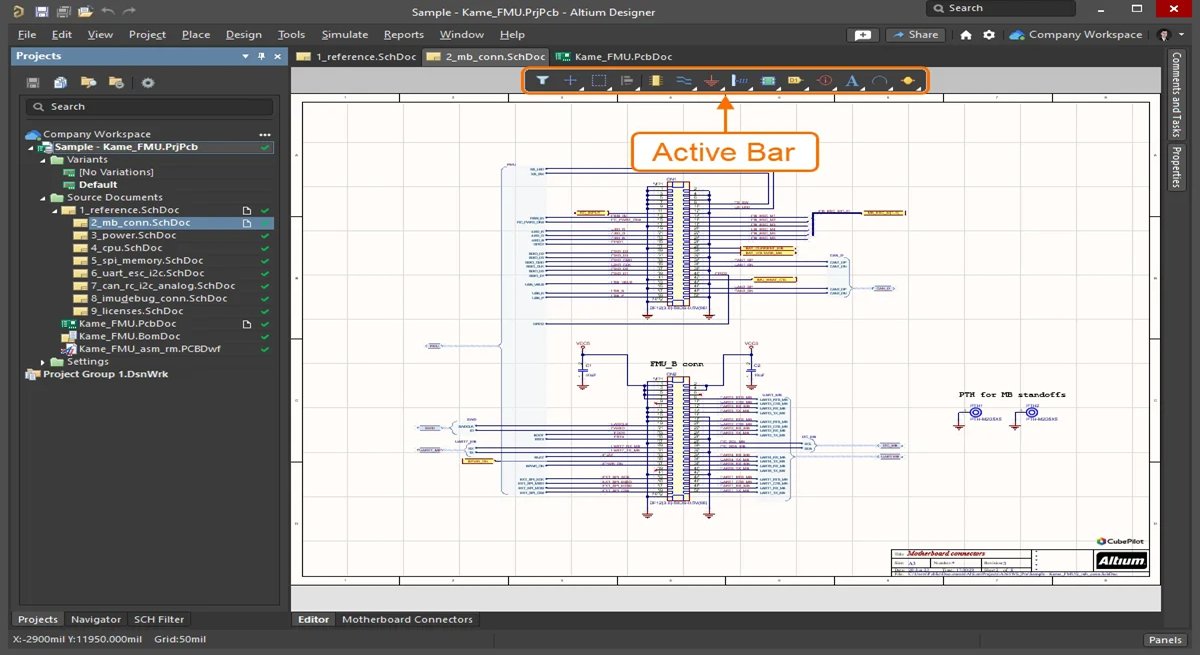Viewport: 1200px width, 655px height.
Task: Open the Panels button in status bar
Action: tap(1165, 640)
